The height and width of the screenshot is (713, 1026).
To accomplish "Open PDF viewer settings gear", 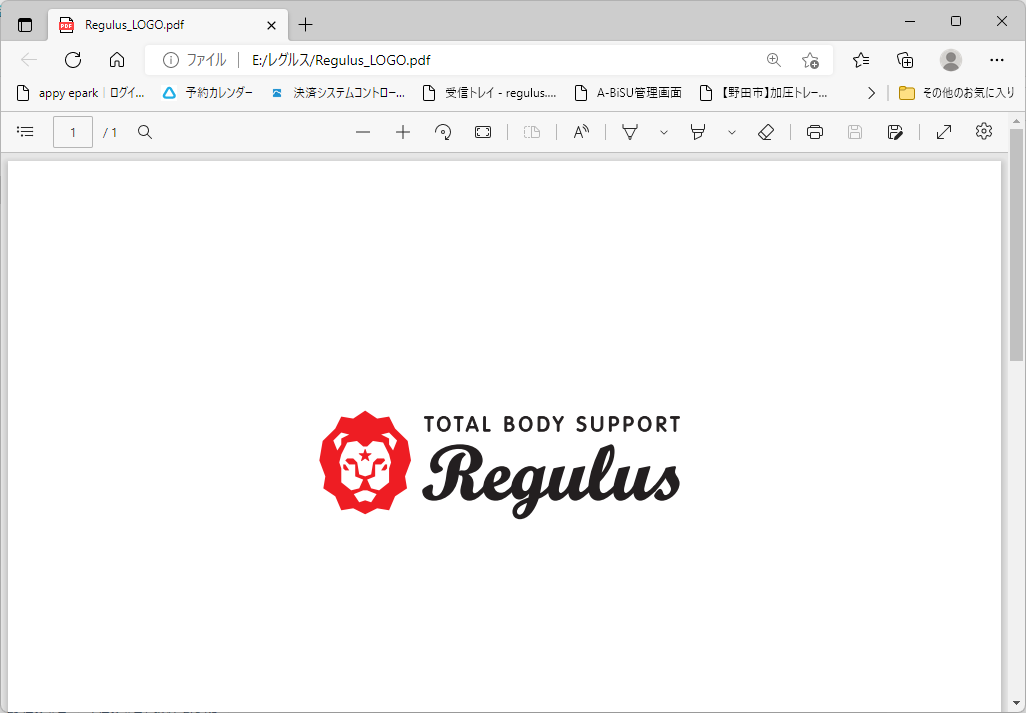I will [984, 132].
